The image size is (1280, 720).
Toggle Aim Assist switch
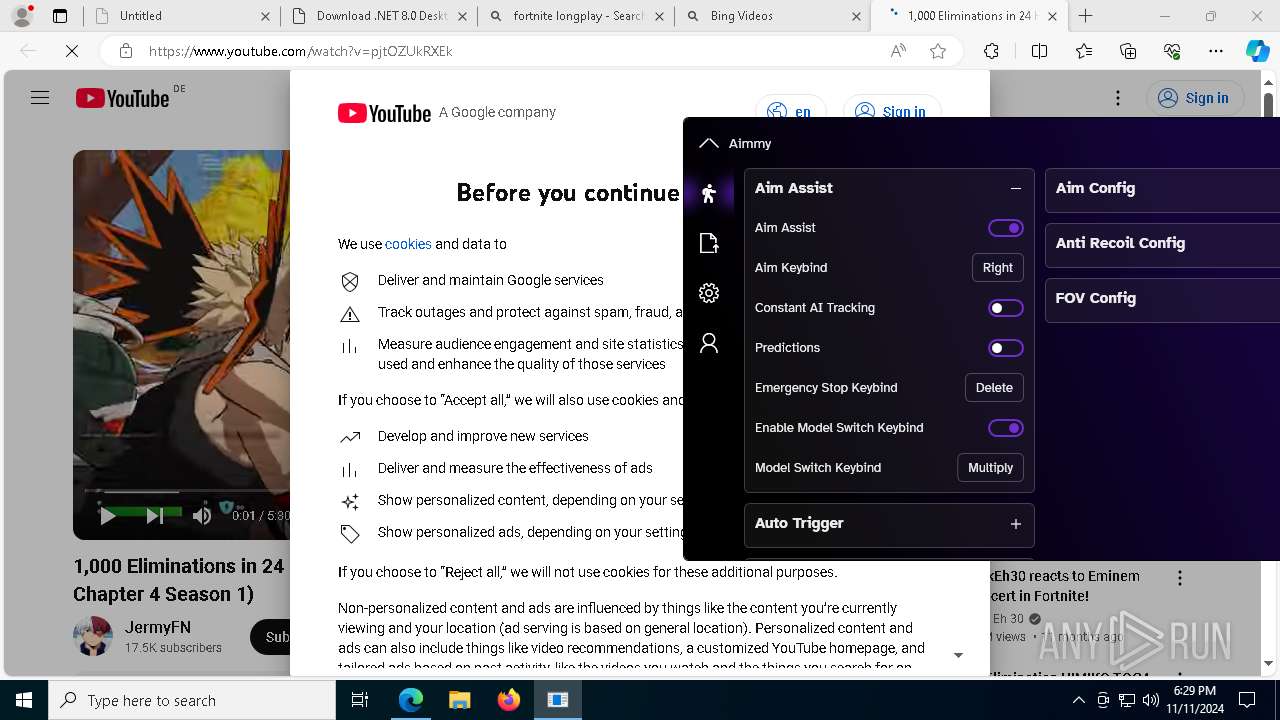[x=1006, y=228]
